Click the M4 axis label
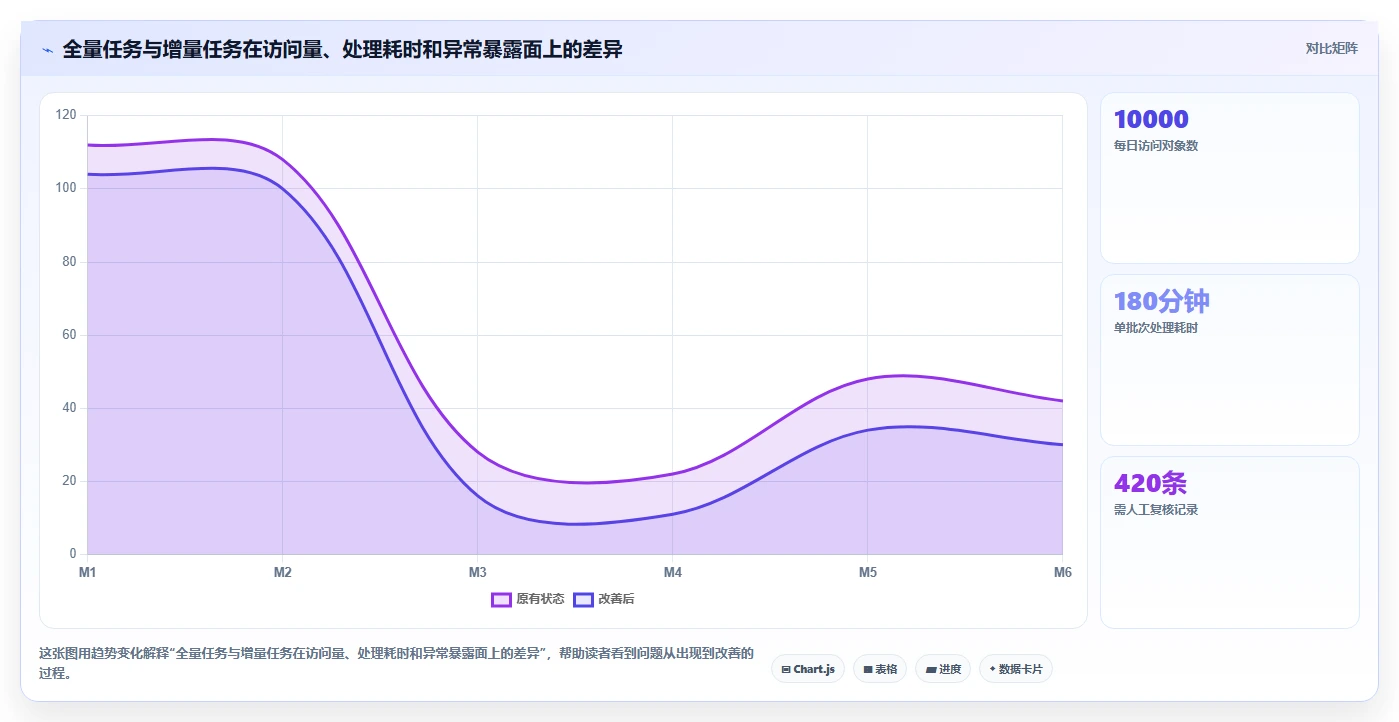 (672, 572)
